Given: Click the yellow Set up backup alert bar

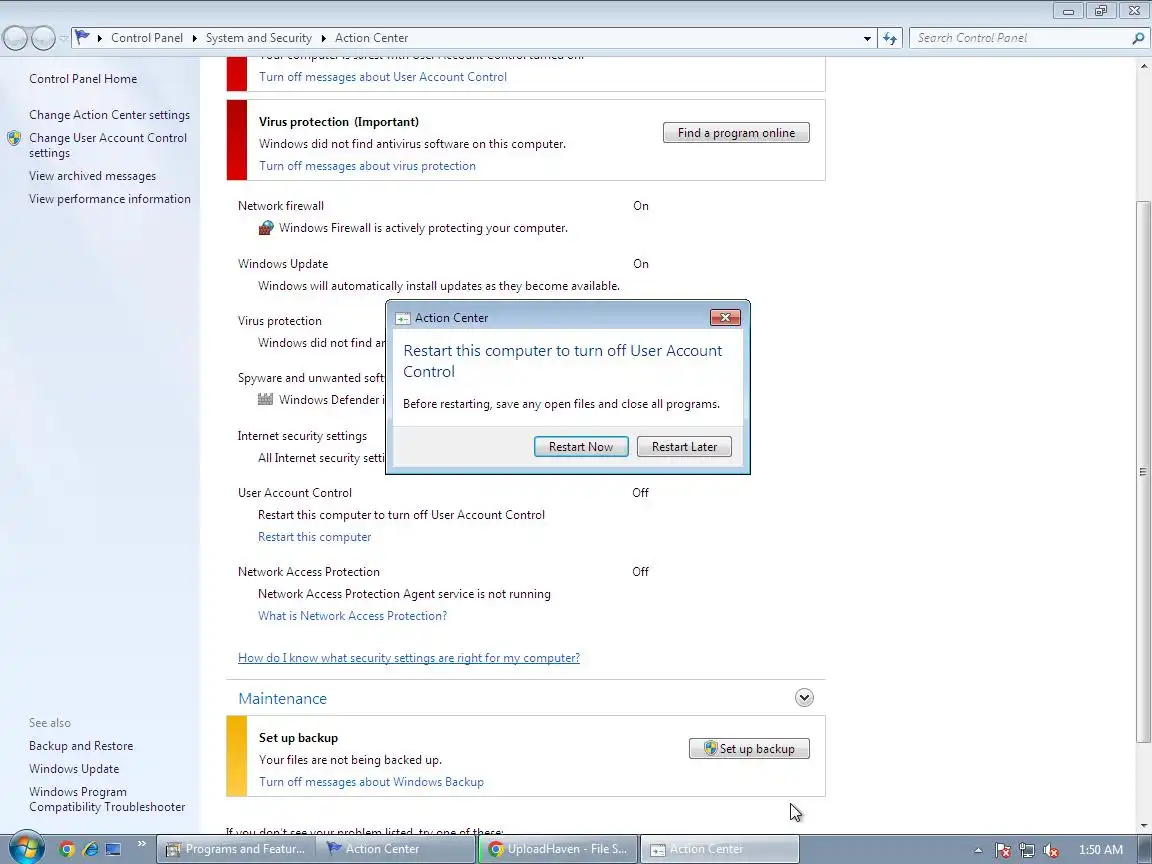Looking at the screenshot, I should tap(237, 756).
